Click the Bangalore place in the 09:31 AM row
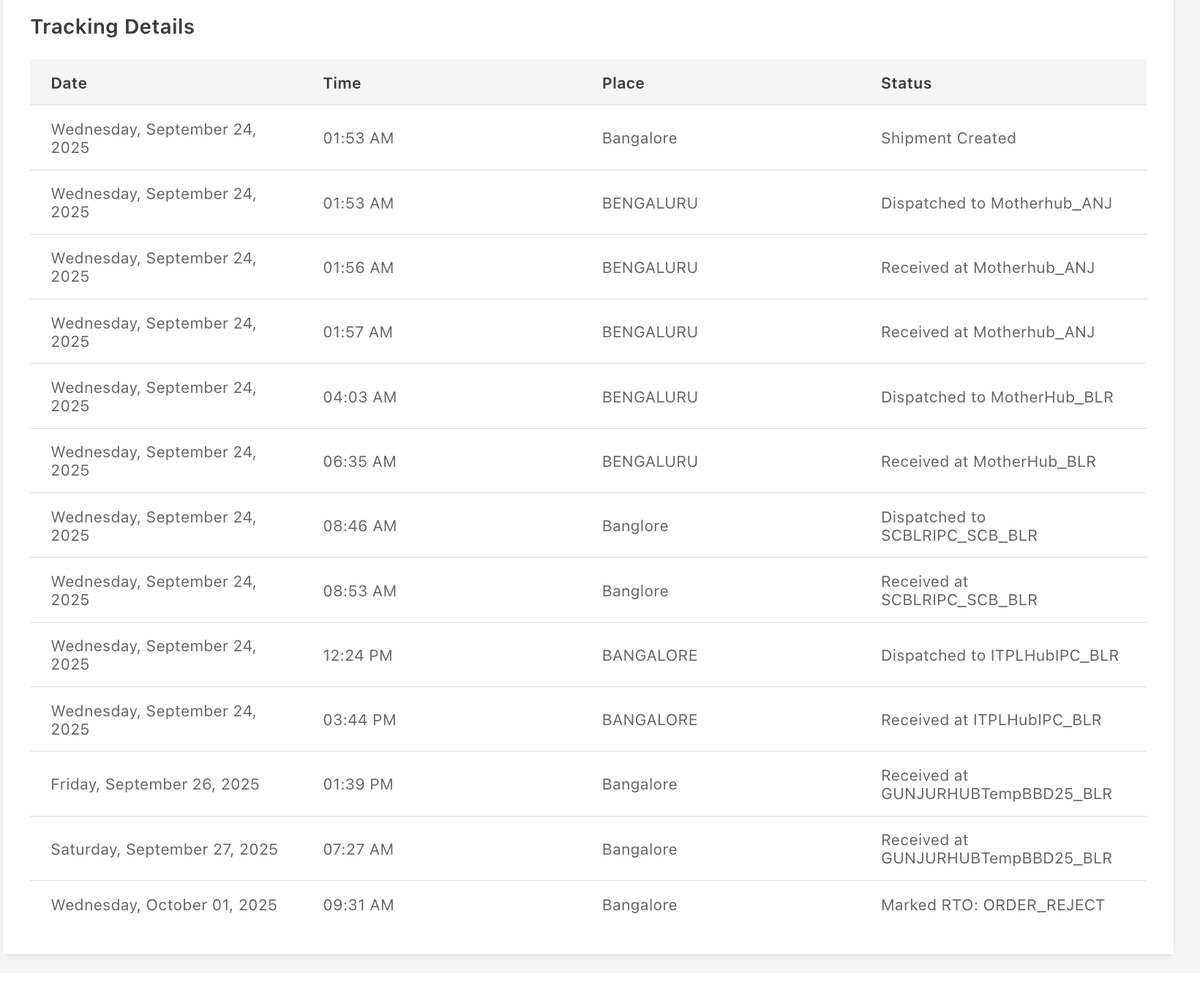The image size is (1200, 982). (639, 905)
